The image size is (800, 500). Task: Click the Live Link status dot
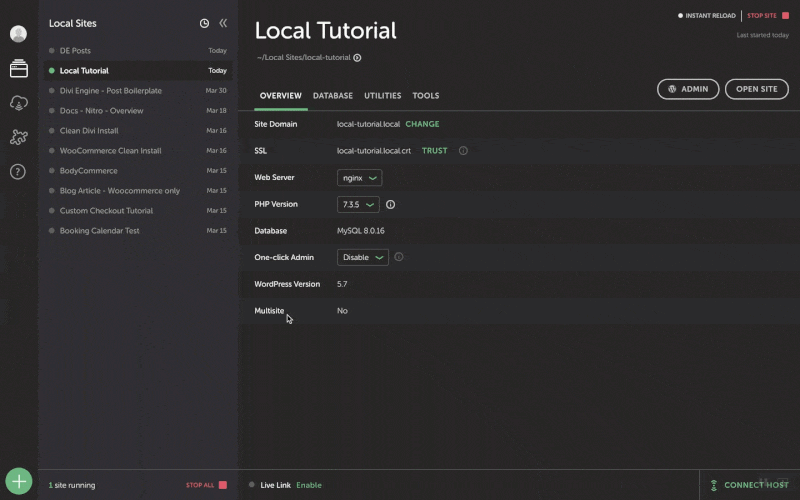point(252,485)
